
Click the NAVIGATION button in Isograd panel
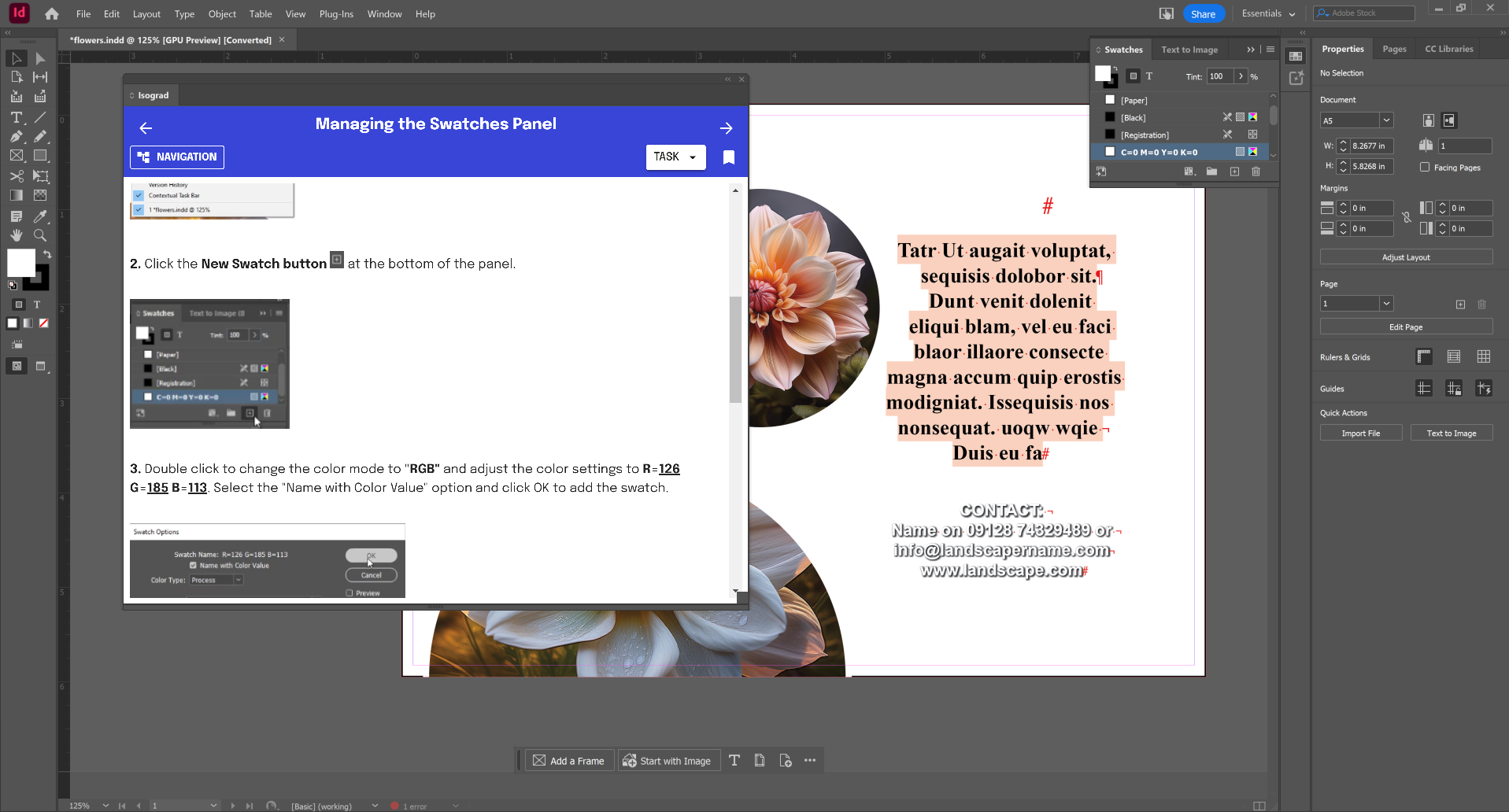(x=177, y=157)
